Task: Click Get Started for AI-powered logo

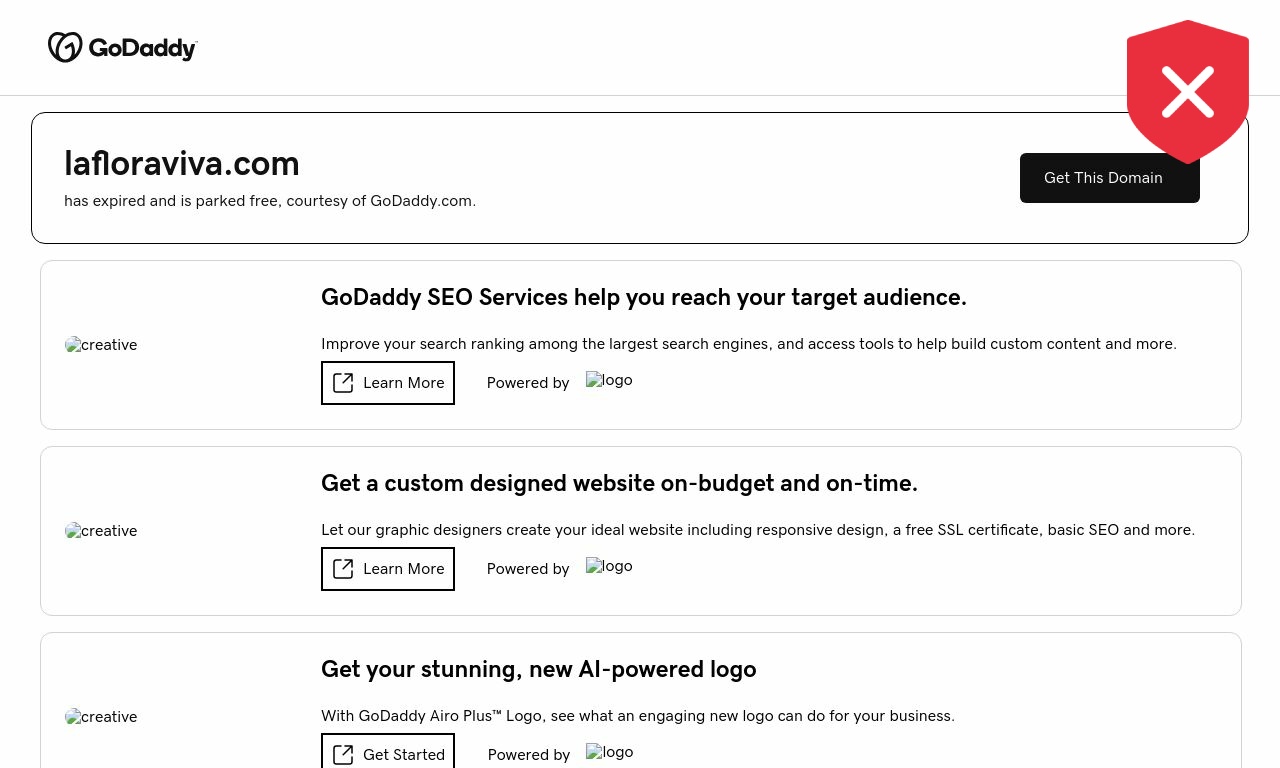Action: pyautogui.click(x=388, y=754)
